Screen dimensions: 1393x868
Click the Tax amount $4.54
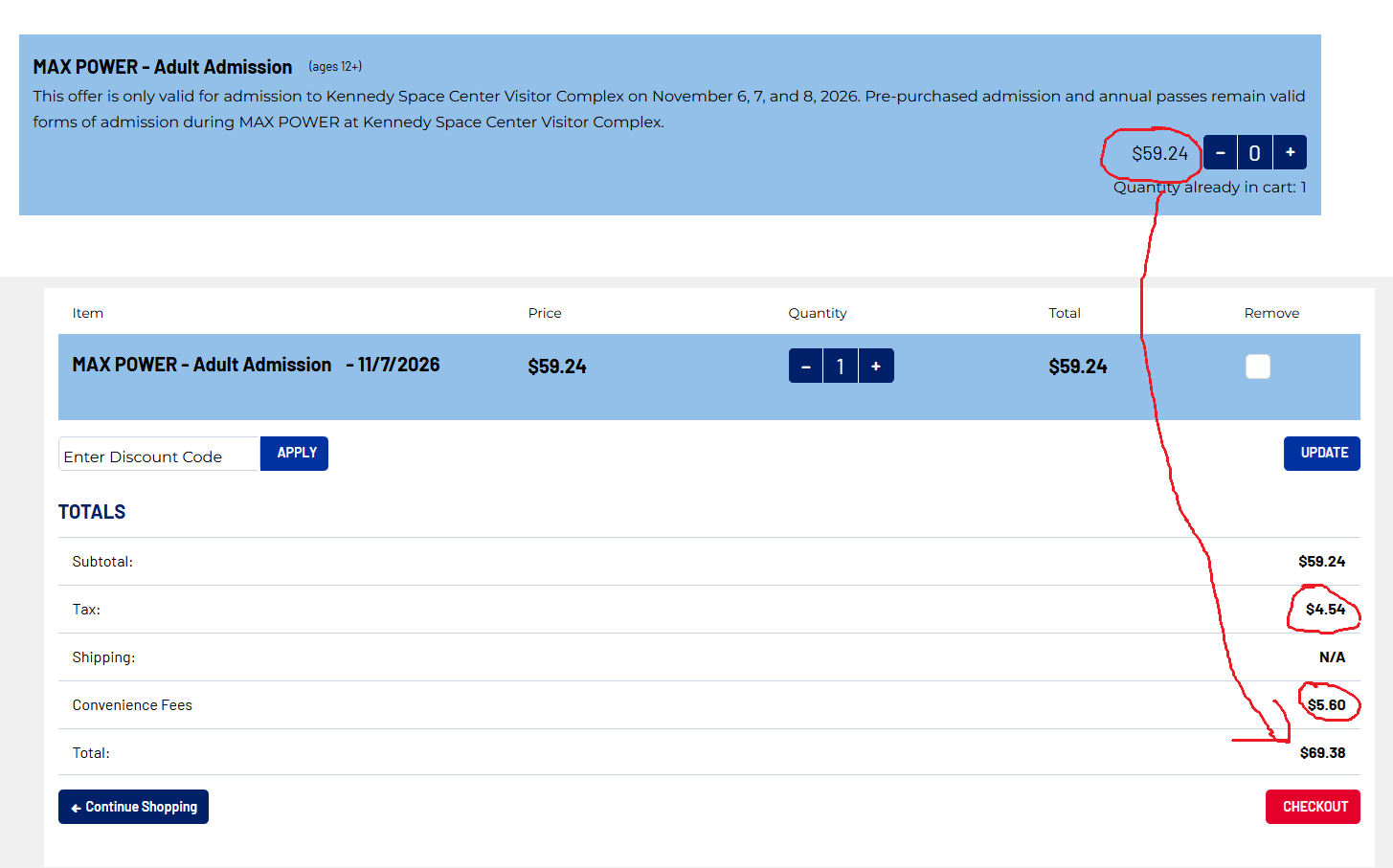(1326, 610)
